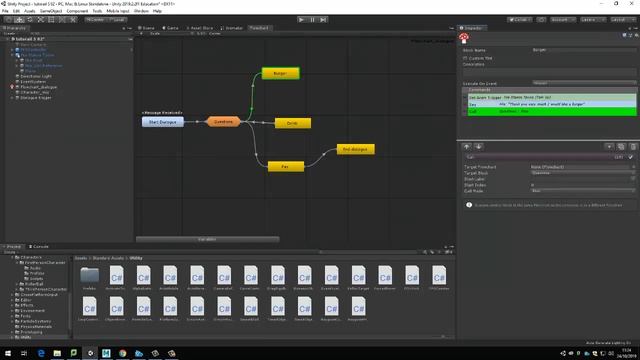Select Directional Light in the Hierarchy

tap(36, 76)
